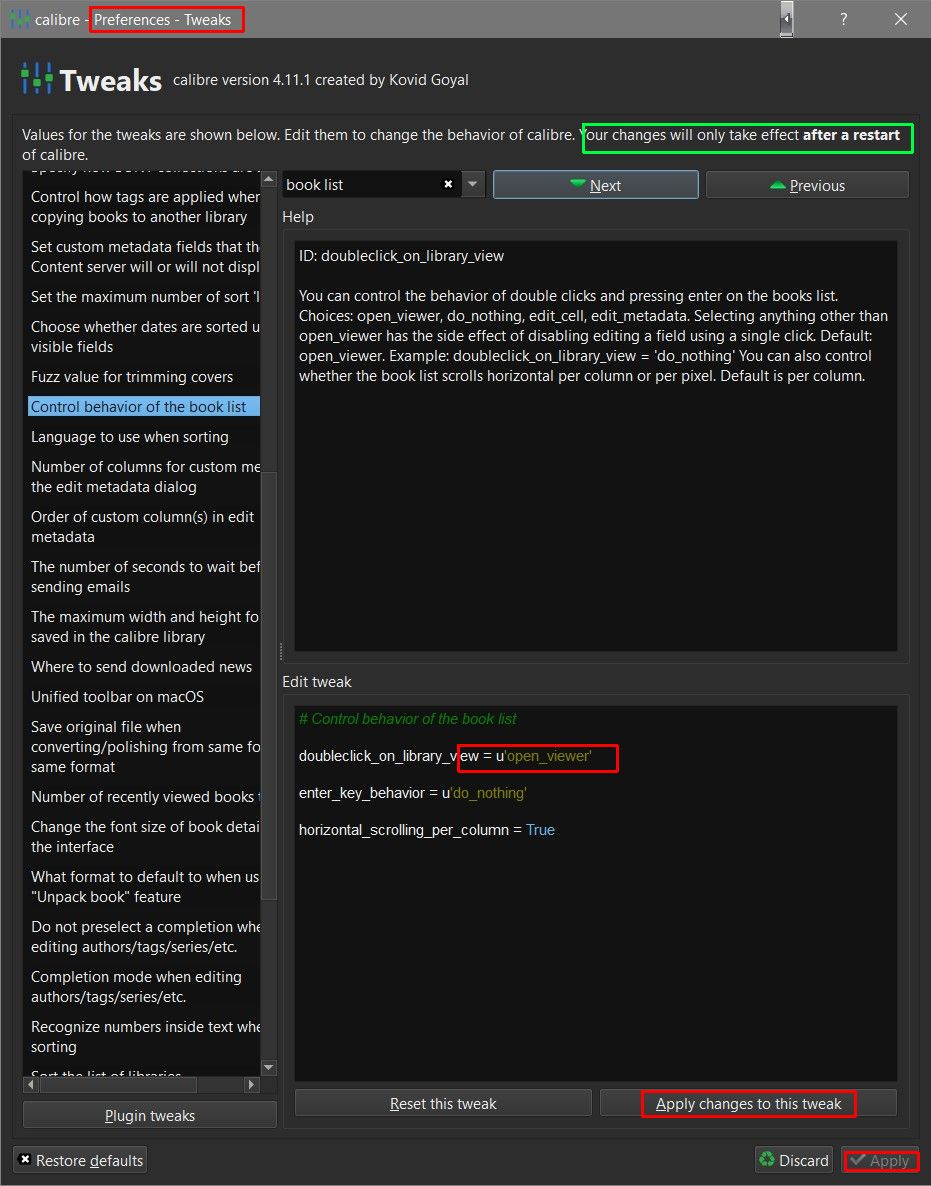Click horizontal scrollbar left arrow of tweaks list
Image resolution: width=931 pixels, height=1186 pixels.
[31, 1085]
